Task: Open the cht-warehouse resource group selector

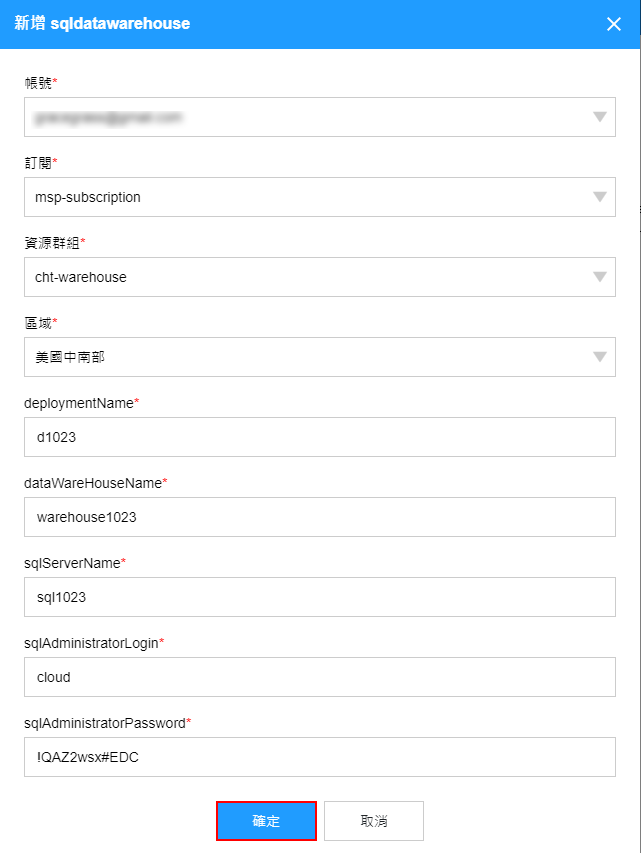Action: [x=320, y=277]
